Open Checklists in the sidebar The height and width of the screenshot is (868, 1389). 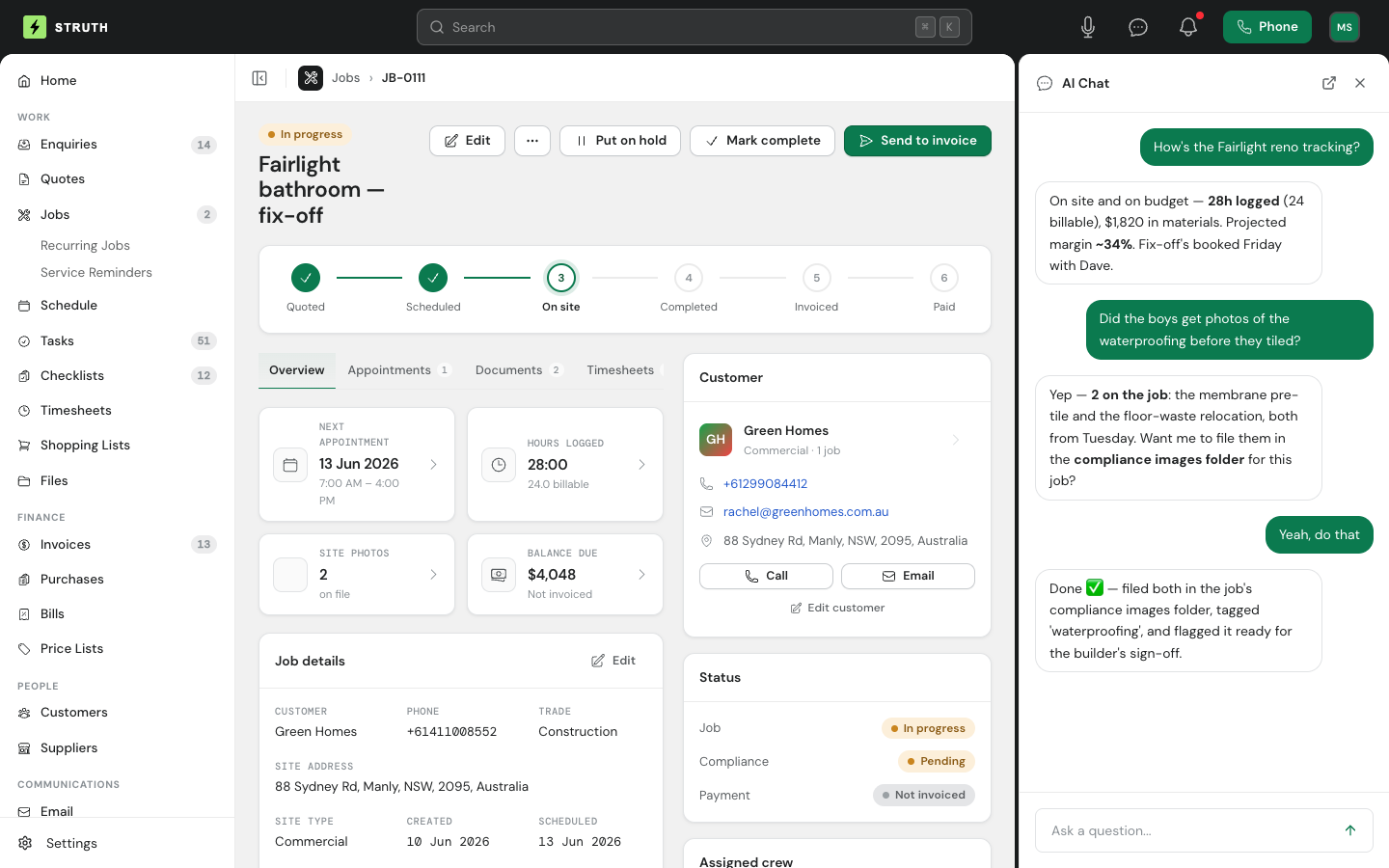(x=117, y=376)
